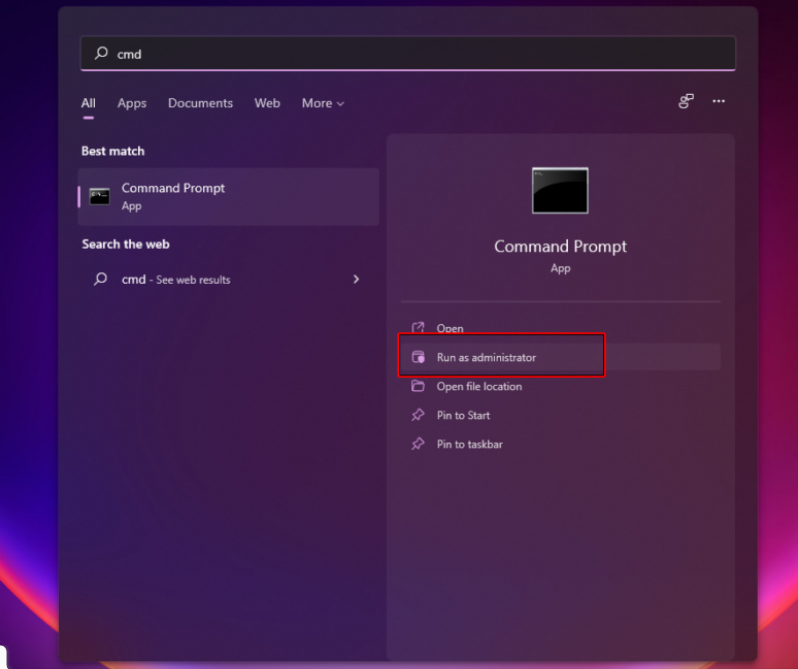Click the pin icon next to Pin to taskbar
This screenshot has height=669, width=798.
pyautogui.click(x=418, y=444)
